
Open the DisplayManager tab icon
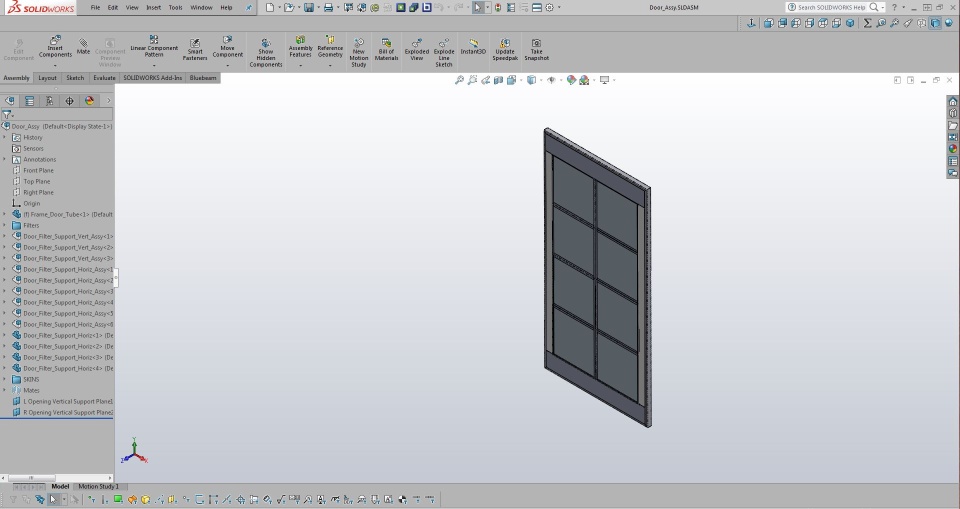89,101
